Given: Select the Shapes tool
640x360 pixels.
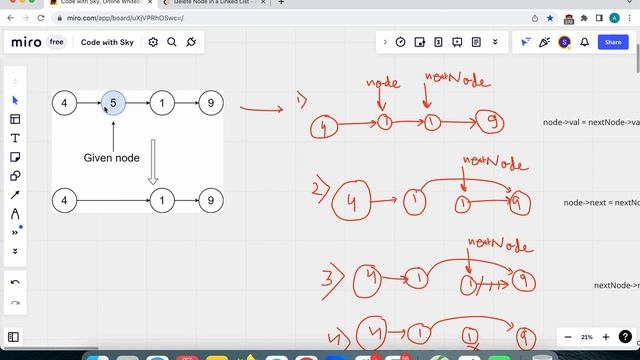Looking at the screenshot, I should tap(15, 176).
